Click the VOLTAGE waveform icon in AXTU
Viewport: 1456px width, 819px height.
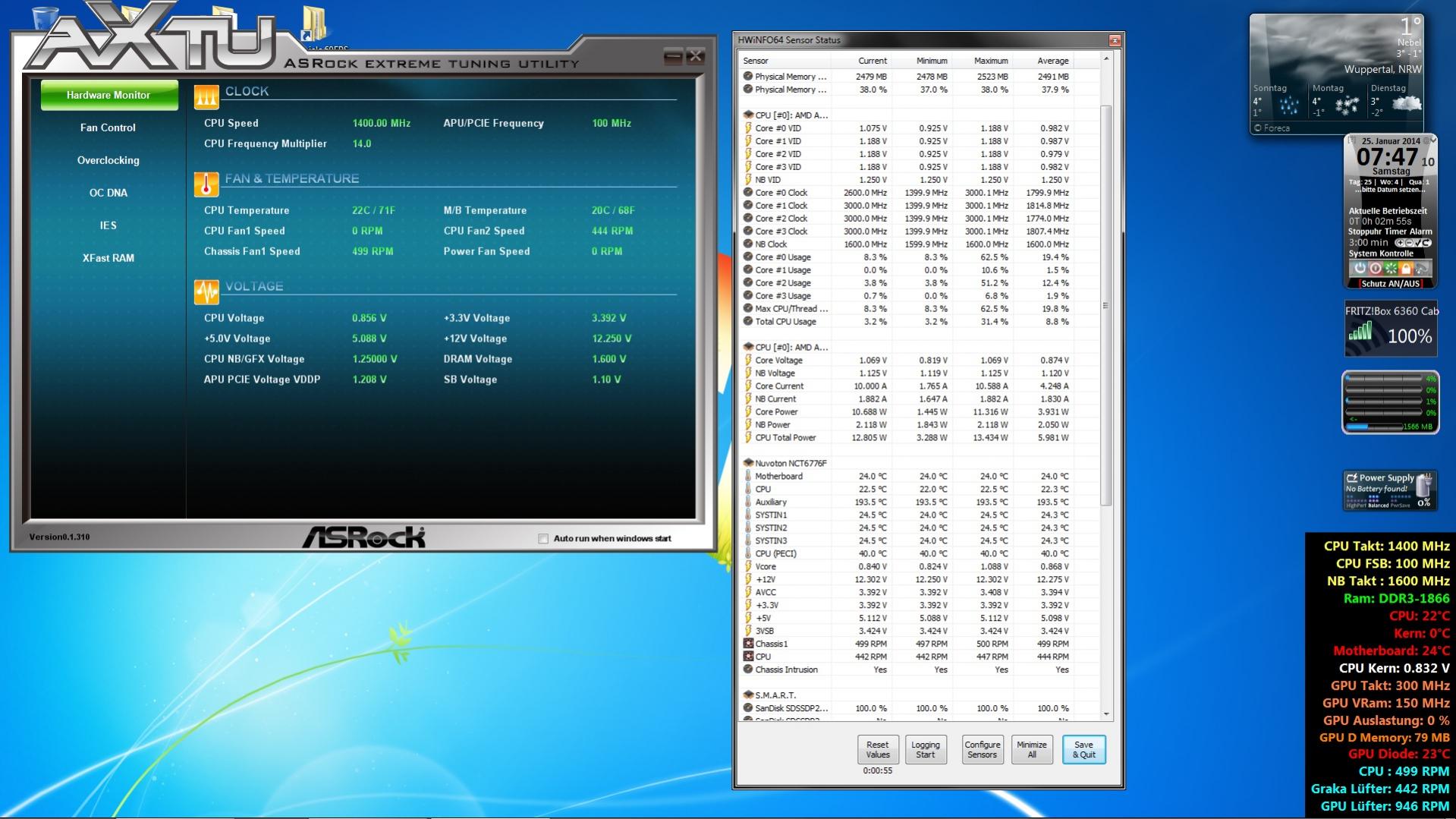[x=206, y=291]
